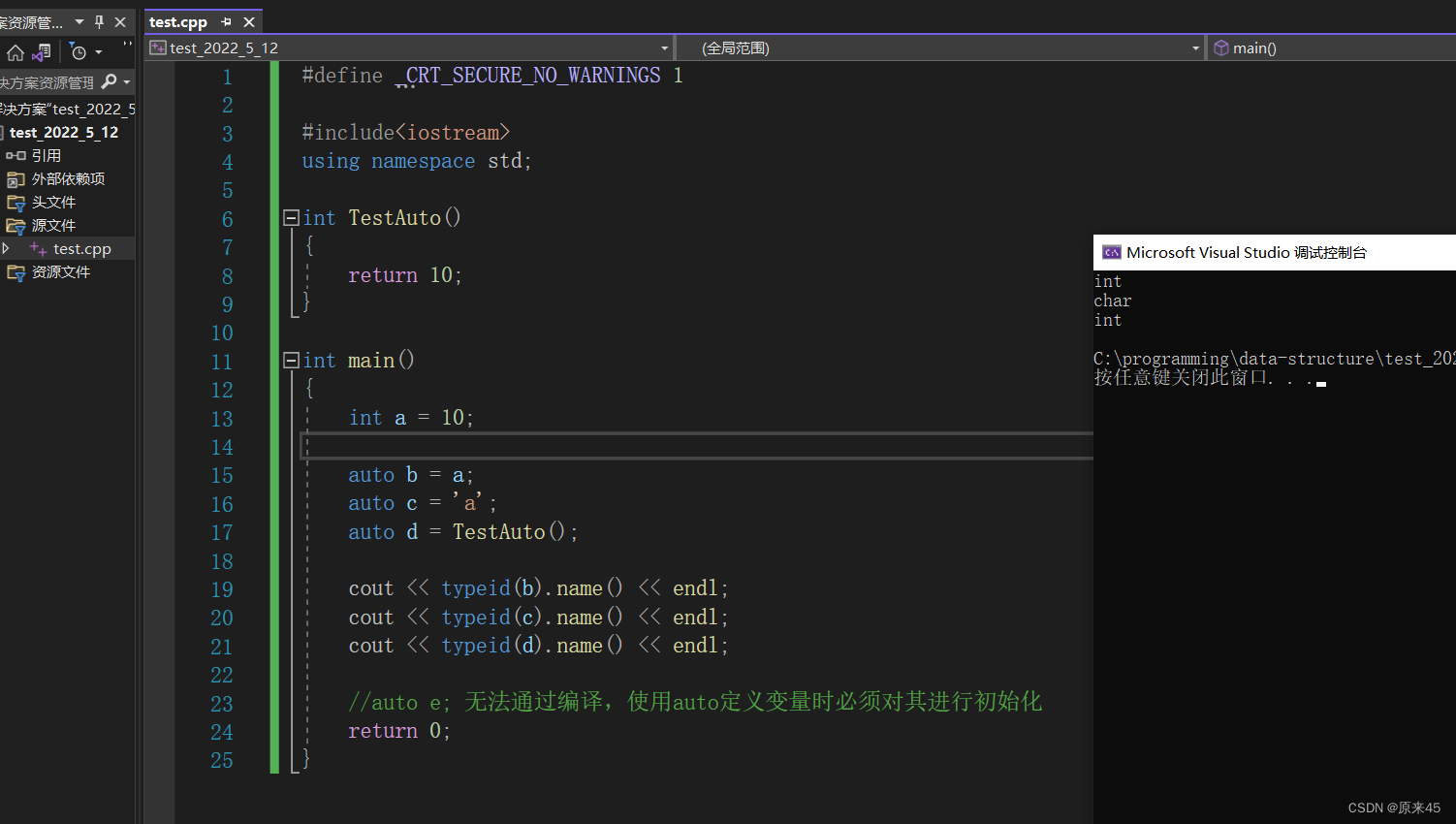Open the (全局范围) scope dropdown
The image size is (1456, 824).
[1195, 47]
